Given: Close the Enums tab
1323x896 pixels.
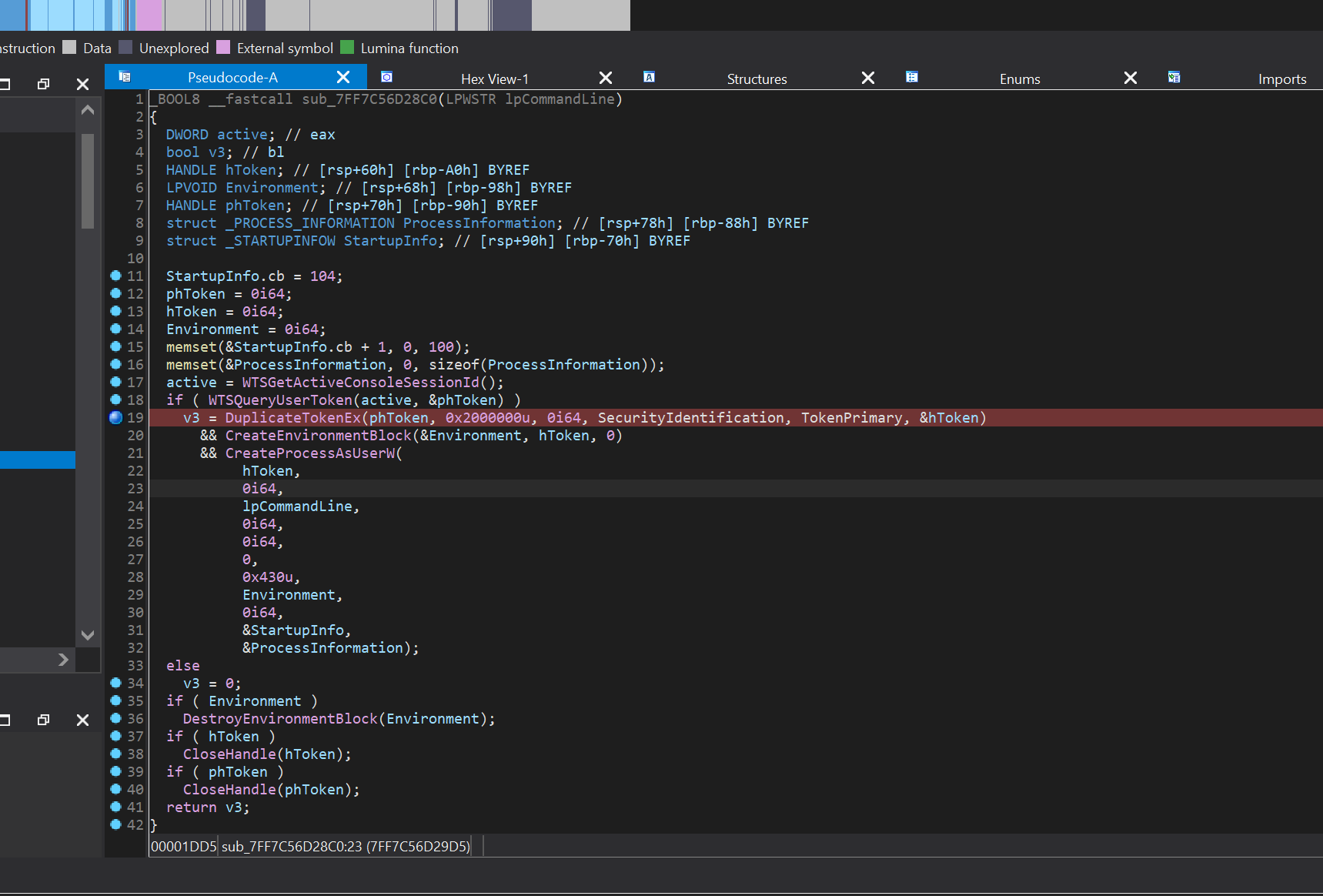Looking at the screenshot, I should pos(1131,78).
